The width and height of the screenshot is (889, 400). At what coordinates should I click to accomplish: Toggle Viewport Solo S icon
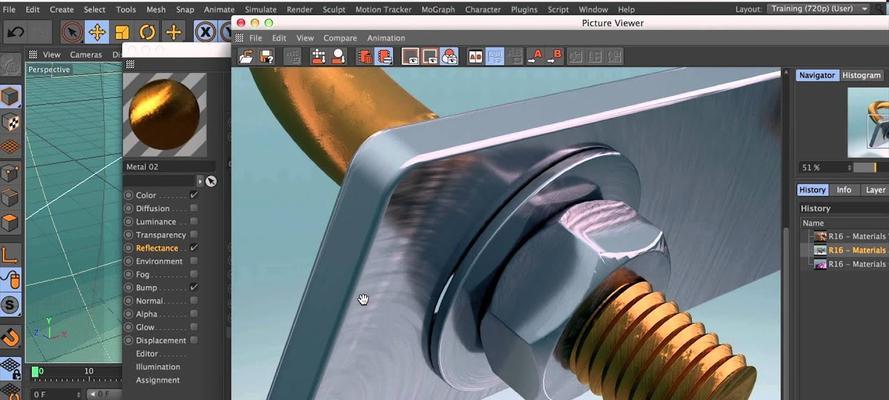[10, 305]
